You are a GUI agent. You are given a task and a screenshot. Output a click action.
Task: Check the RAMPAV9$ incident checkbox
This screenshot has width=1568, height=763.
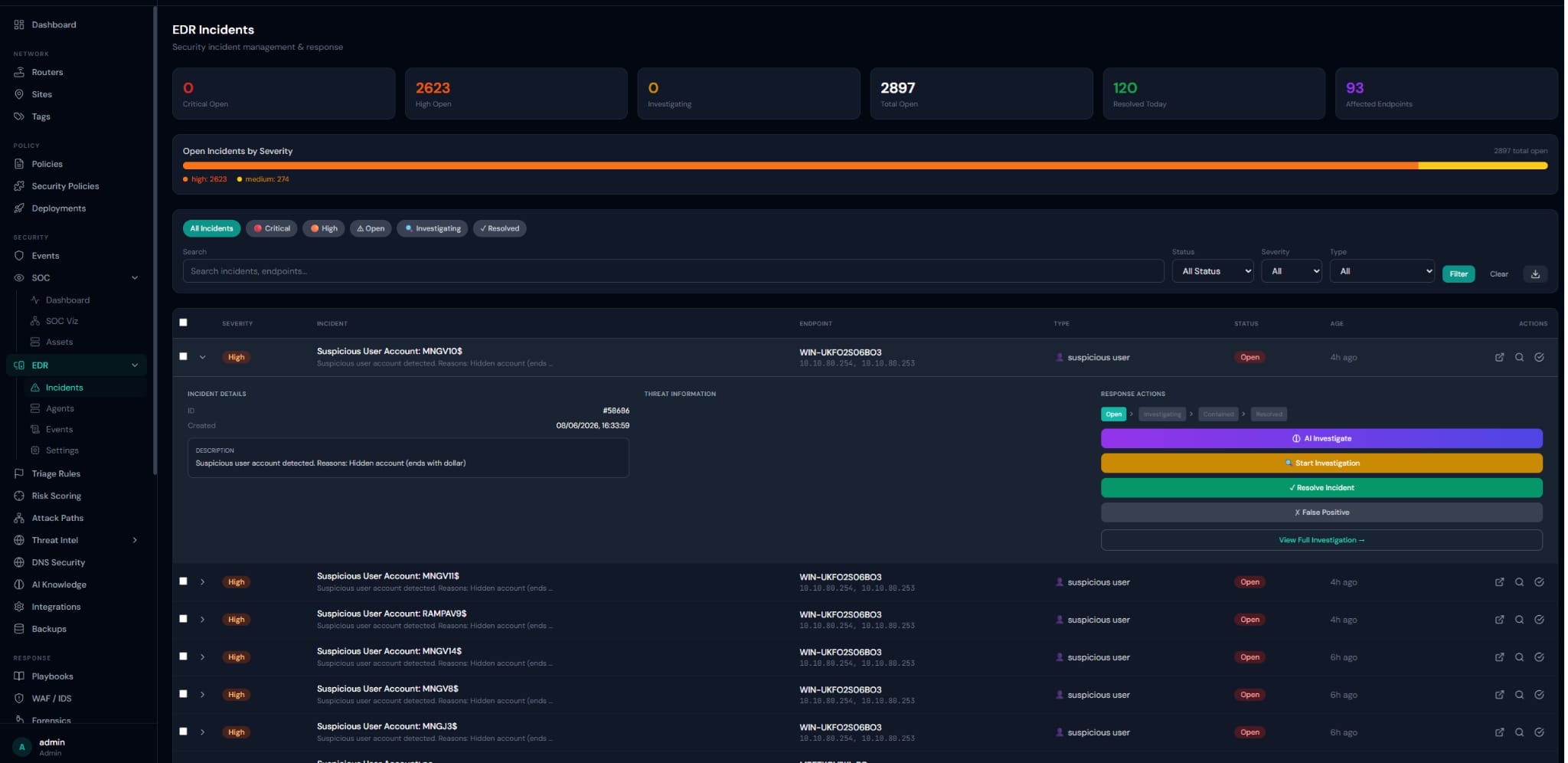click(183, 619)
